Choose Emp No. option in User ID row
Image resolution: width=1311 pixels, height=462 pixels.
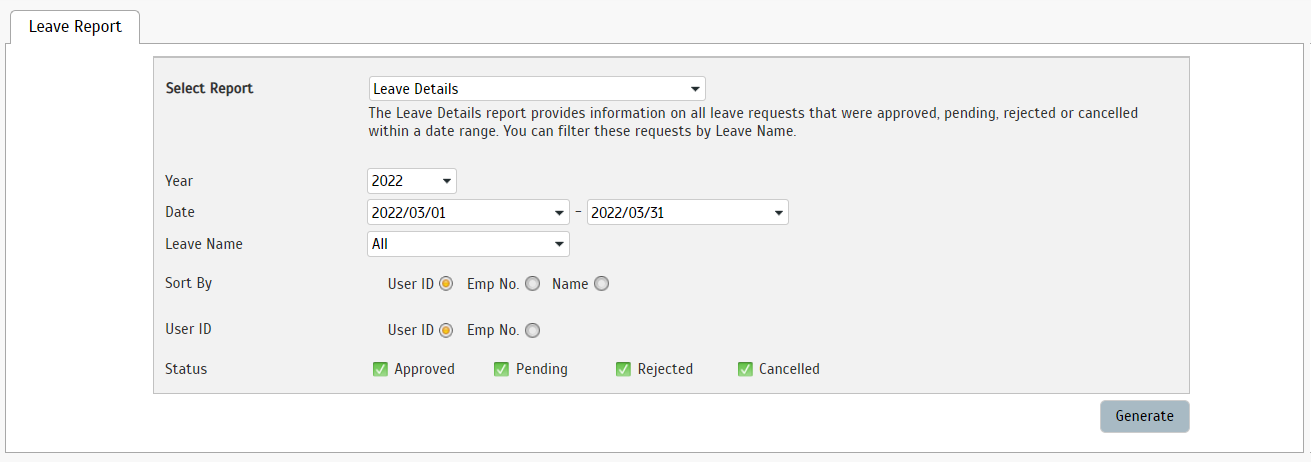(532, 330)
